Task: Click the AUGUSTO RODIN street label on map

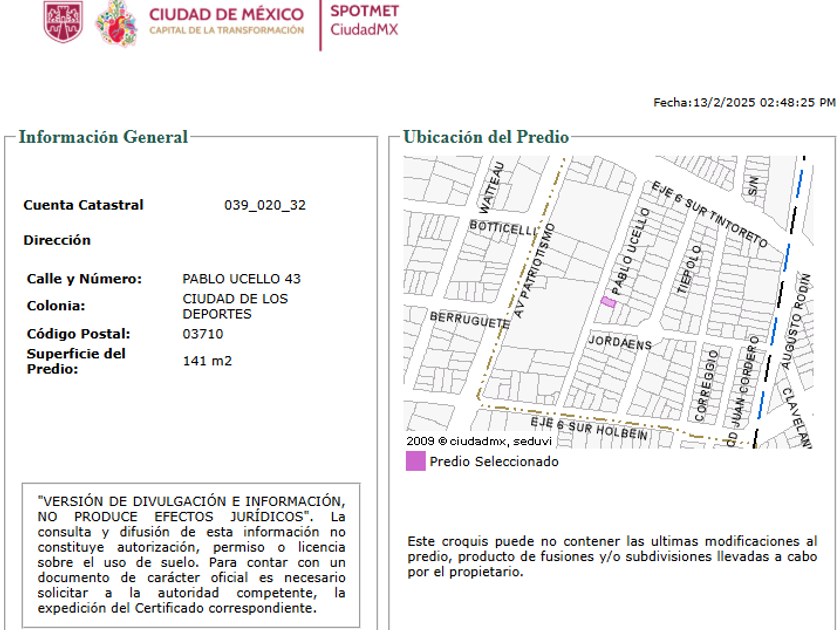Action: (x=796, y=321)
